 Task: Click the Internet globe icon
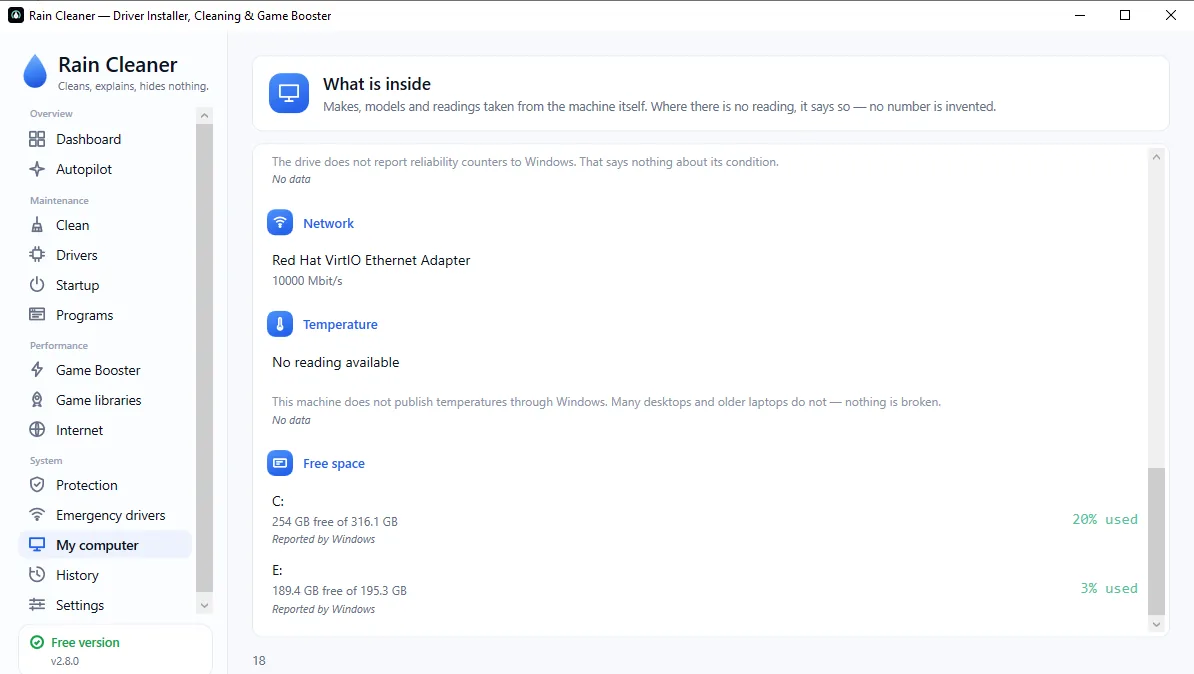tap(37, 430)
